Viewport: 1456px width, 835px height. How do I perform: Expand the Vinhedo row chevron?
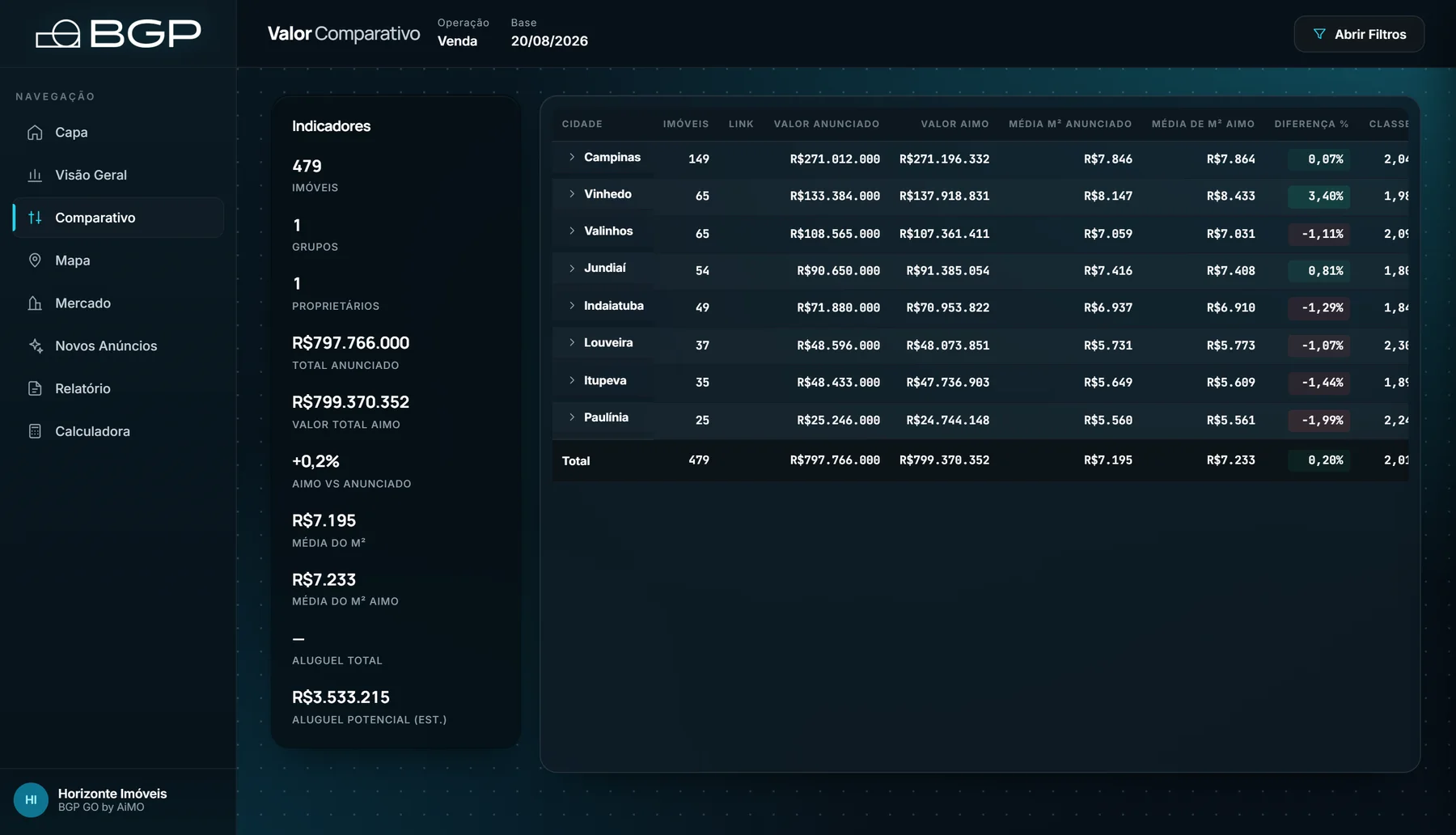pyautogui.click(x=572, y=194)
